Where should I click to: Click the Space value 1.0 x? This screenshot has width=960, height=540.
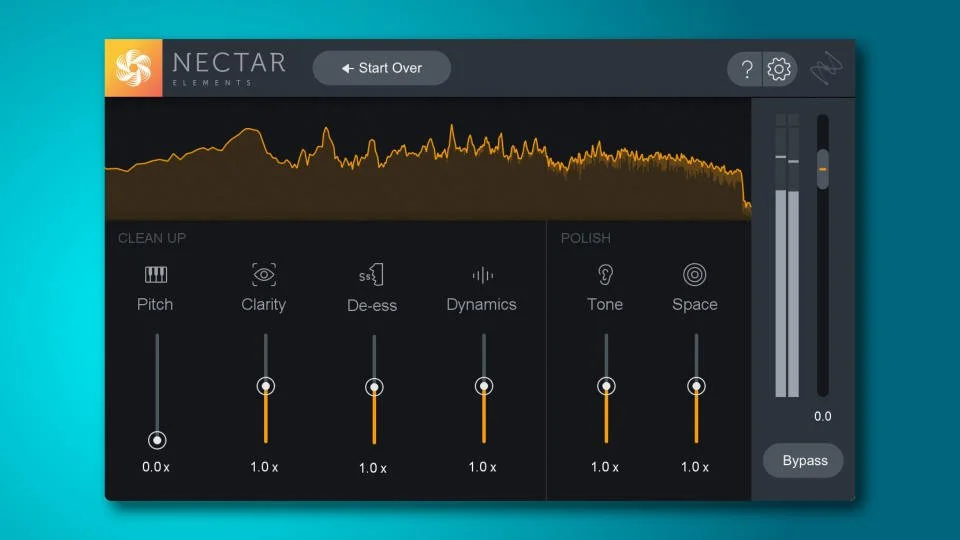pyautogui.click(x=694, y=467)
